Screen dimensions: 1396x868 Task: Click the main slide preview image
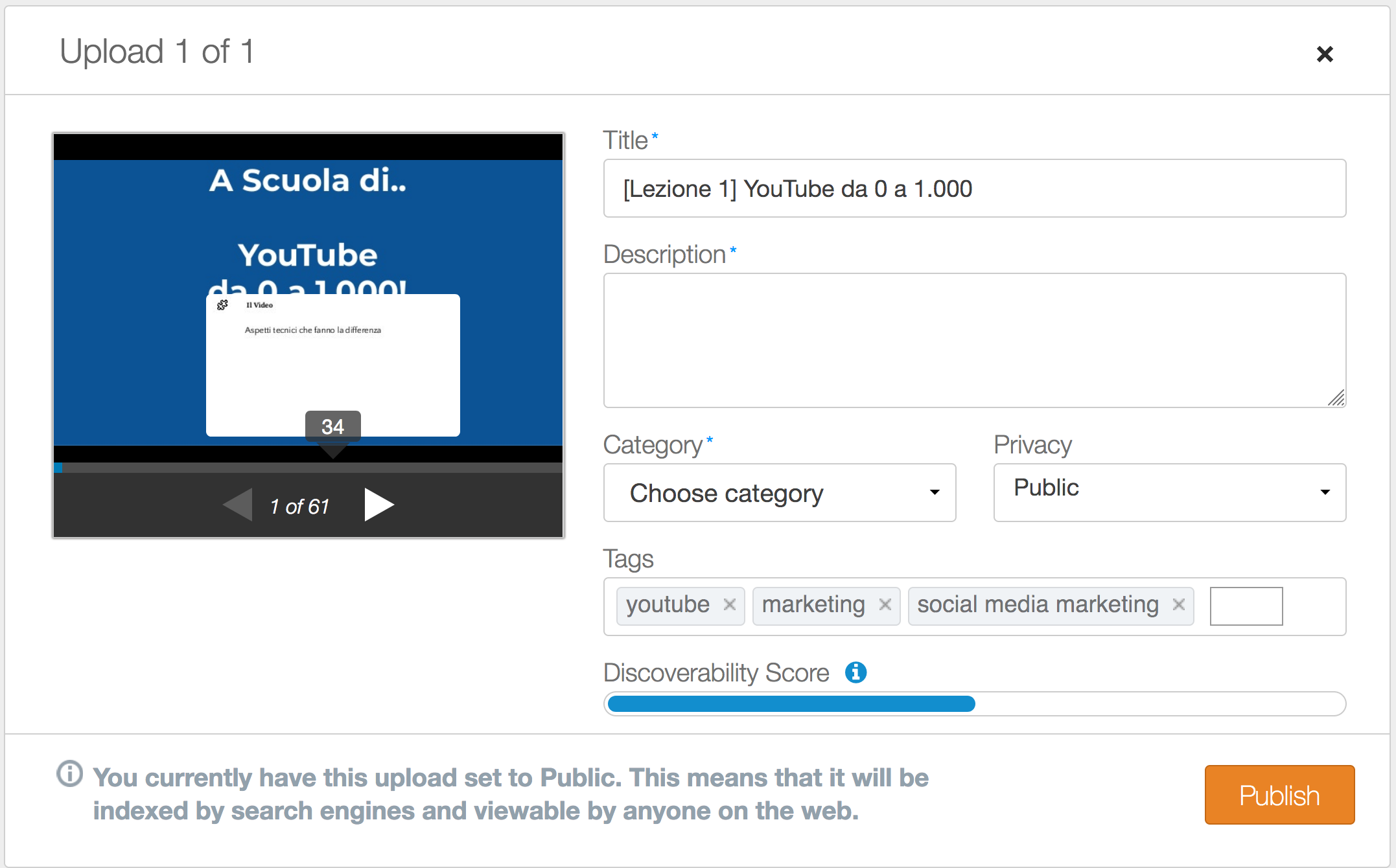308,298
